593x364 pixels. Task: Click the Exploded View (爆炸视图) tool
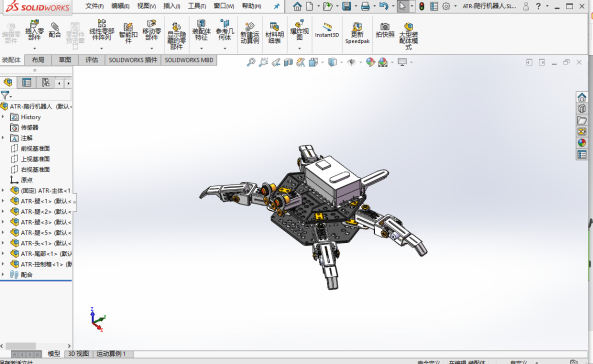(x=300, y=30)
